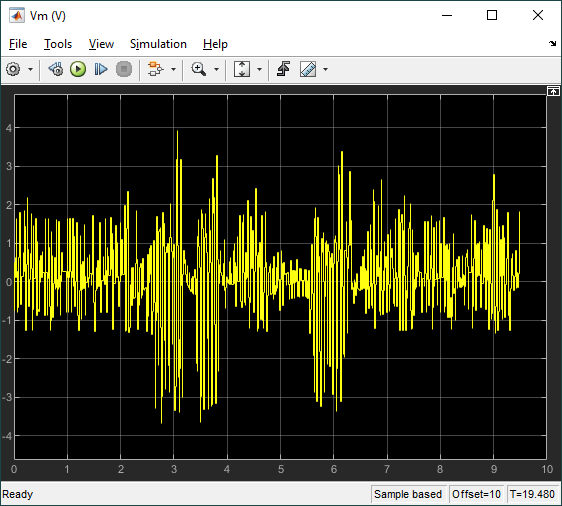This screenshot has width=562, height=506.
Task: Click the Step Forward button
Action: 101,69
